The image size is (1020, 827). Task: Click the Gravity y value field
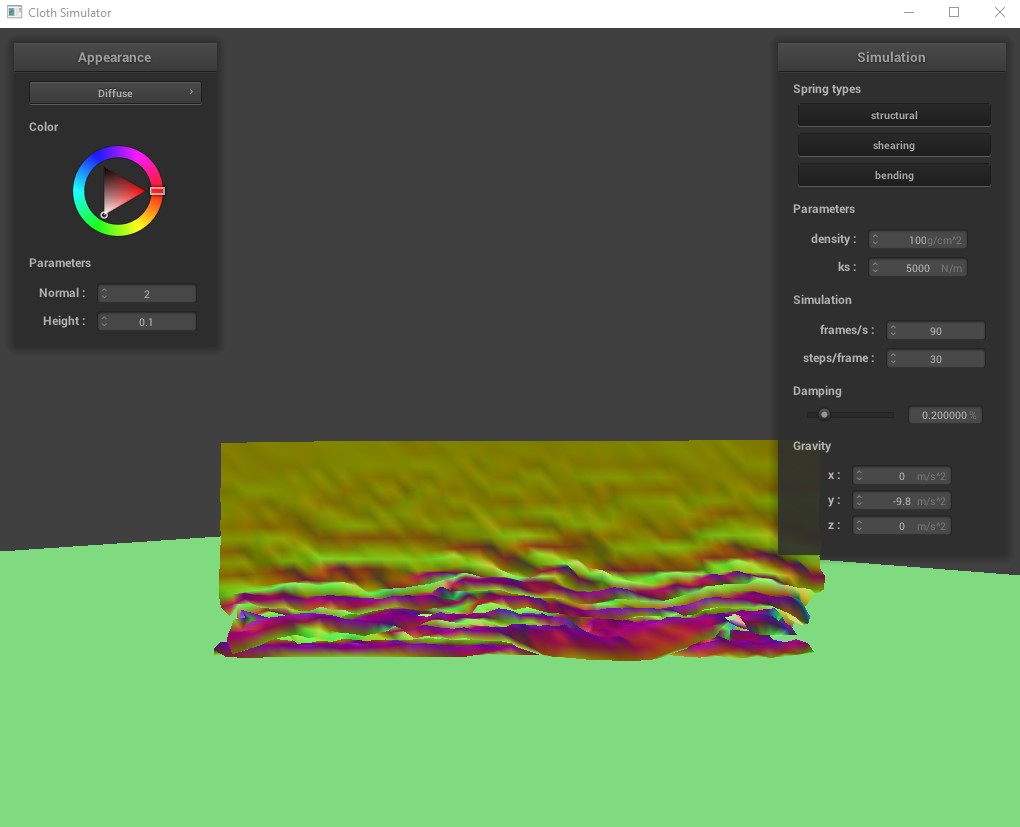coord(902,501)
